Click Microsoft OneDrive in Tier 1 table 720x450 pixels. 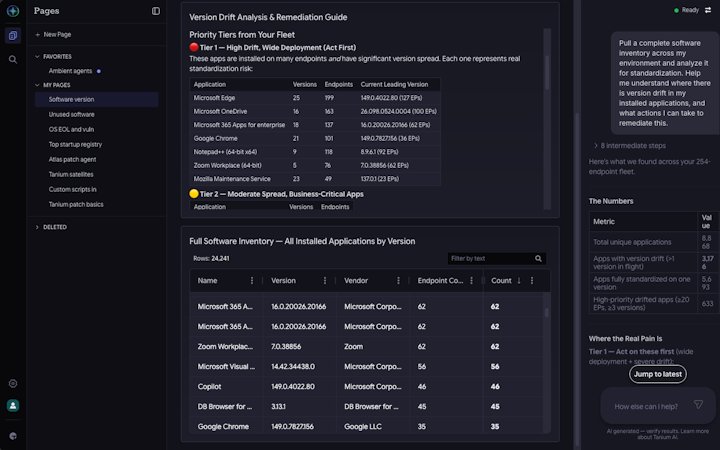[x=220, y=112]
